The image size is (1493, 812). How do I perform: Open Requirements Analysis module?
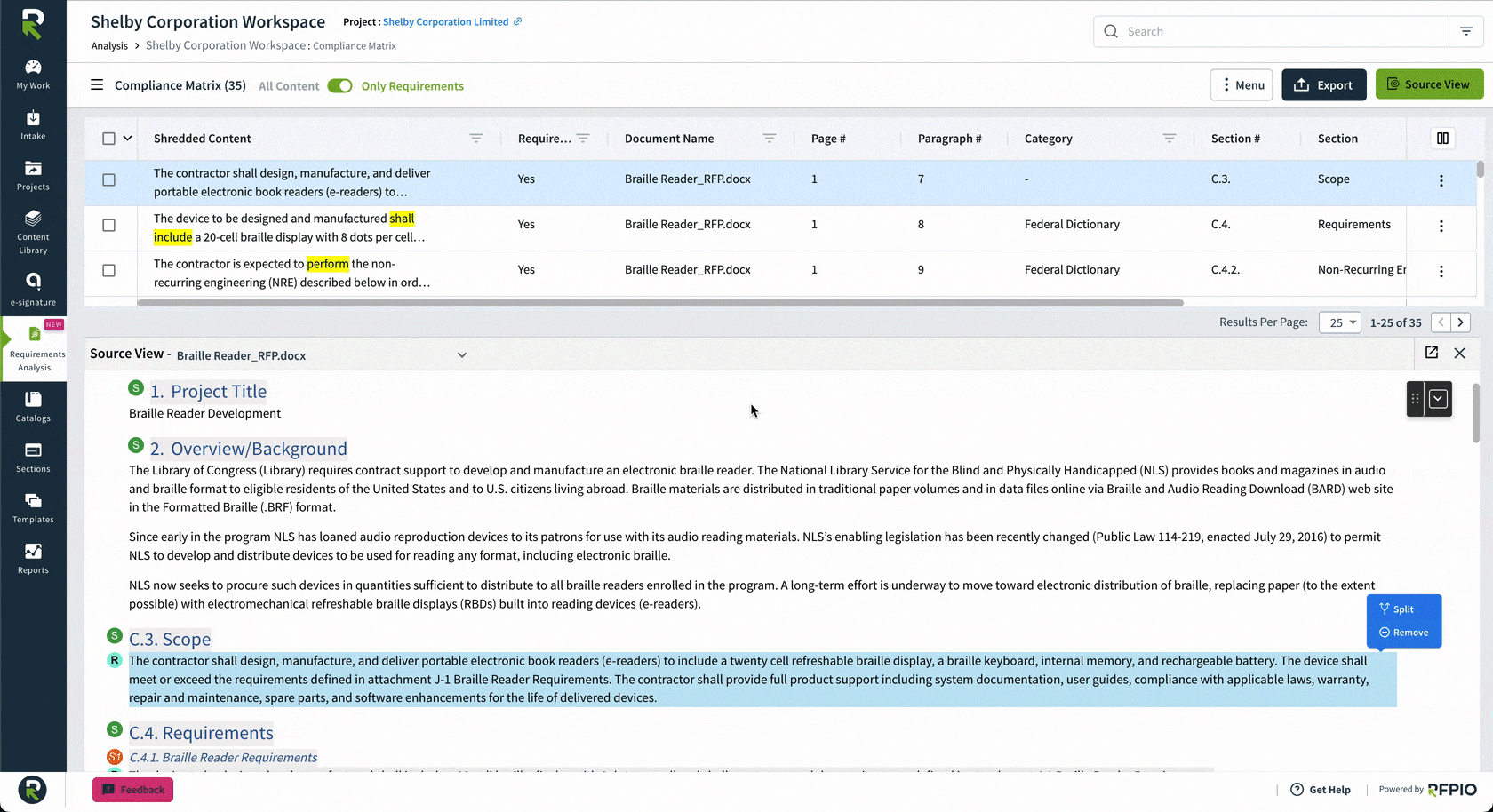[x=34, y=350]
